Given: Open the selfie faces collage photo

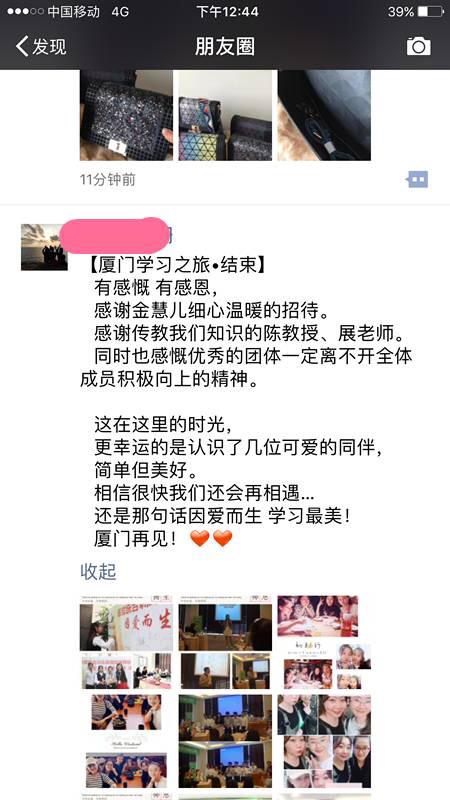Looking at the screenshot, I should 324,741.
